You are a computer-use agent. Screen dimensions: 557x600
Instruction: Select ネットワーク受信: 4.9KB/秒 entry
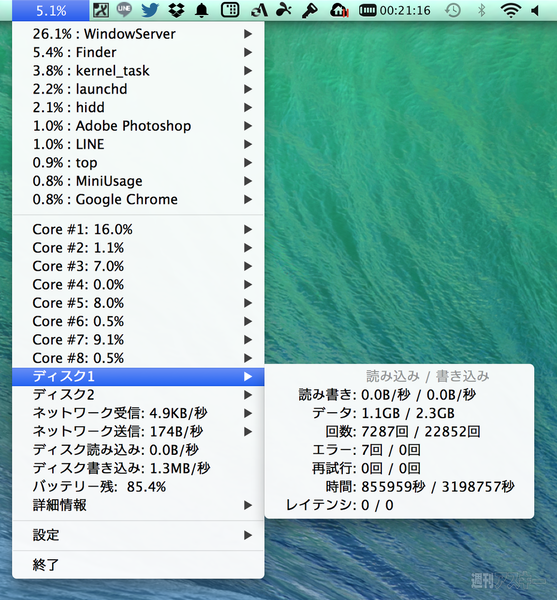(138, 413)
